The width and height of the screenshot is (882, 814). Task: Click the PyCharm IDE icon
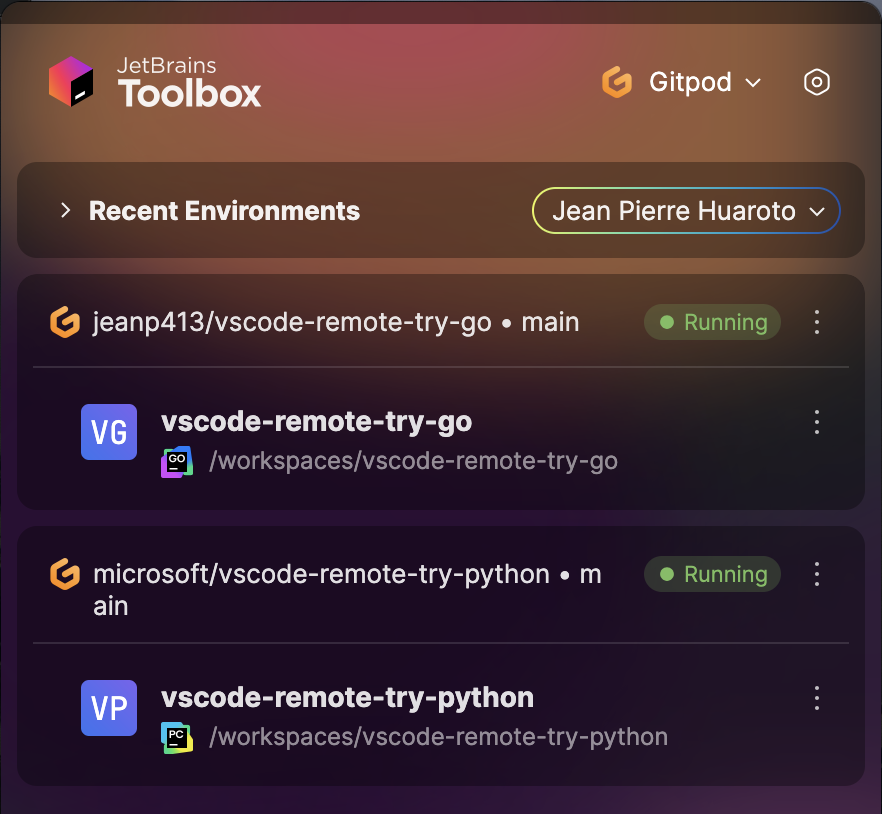(x=177, y=737)
